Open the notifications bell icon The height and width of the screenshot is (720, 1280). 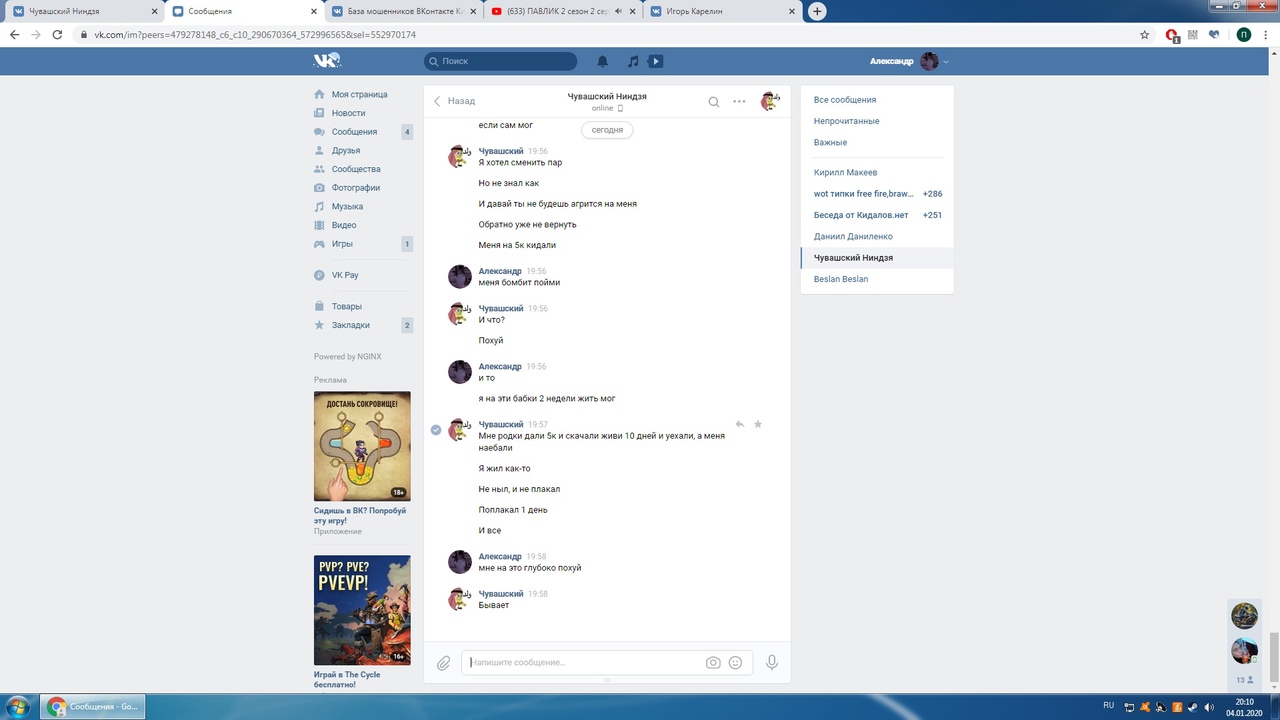click(603, 62)
